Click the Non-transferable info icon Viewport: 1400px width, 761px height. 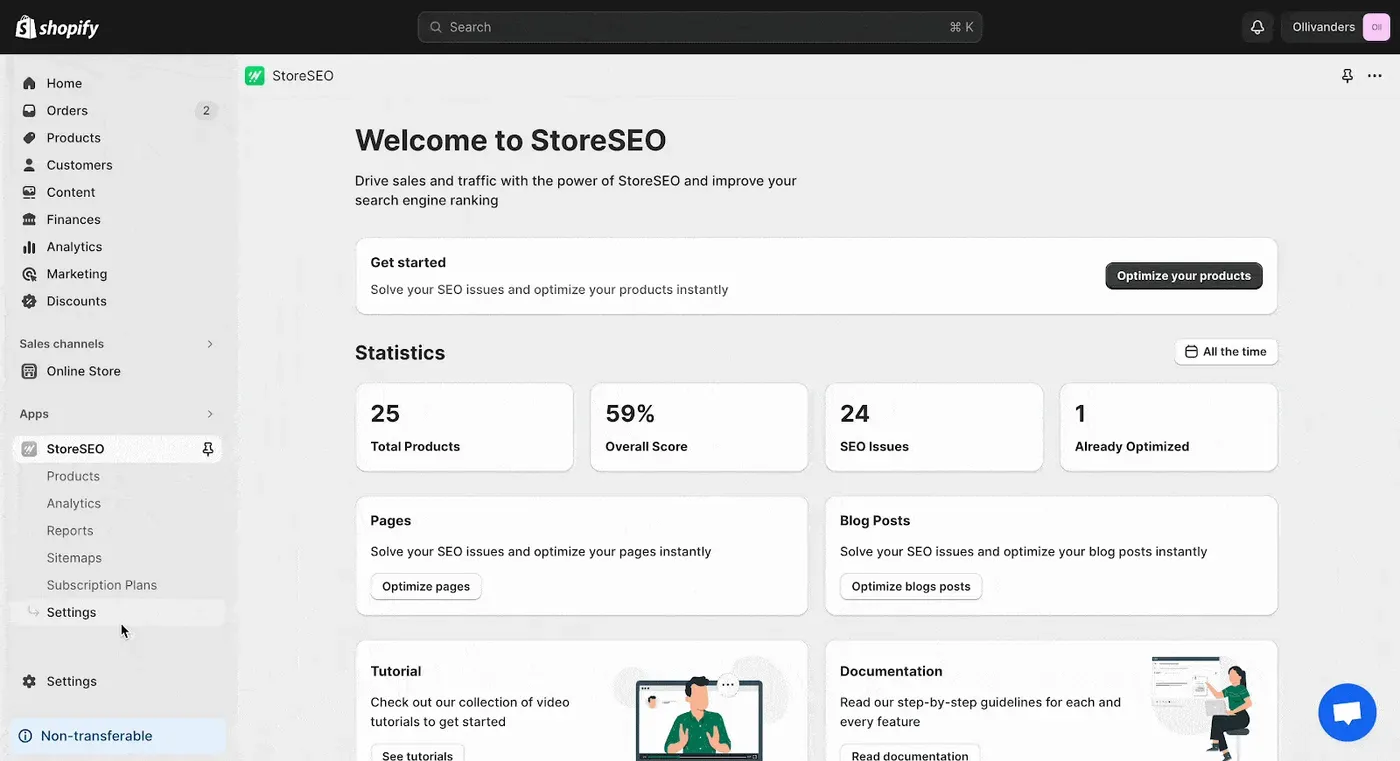26,736
